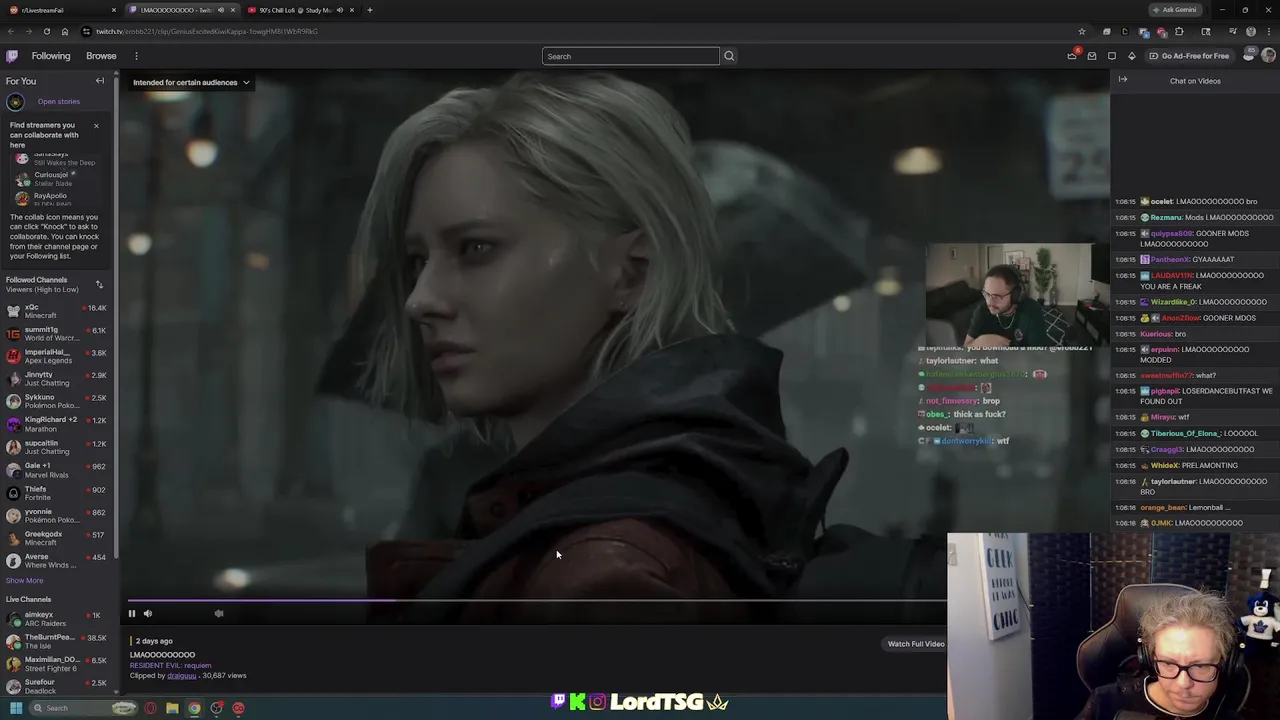Mute the 90's Chill Lofi tab audio
The image size is (1280, 720).
[340, 10]
